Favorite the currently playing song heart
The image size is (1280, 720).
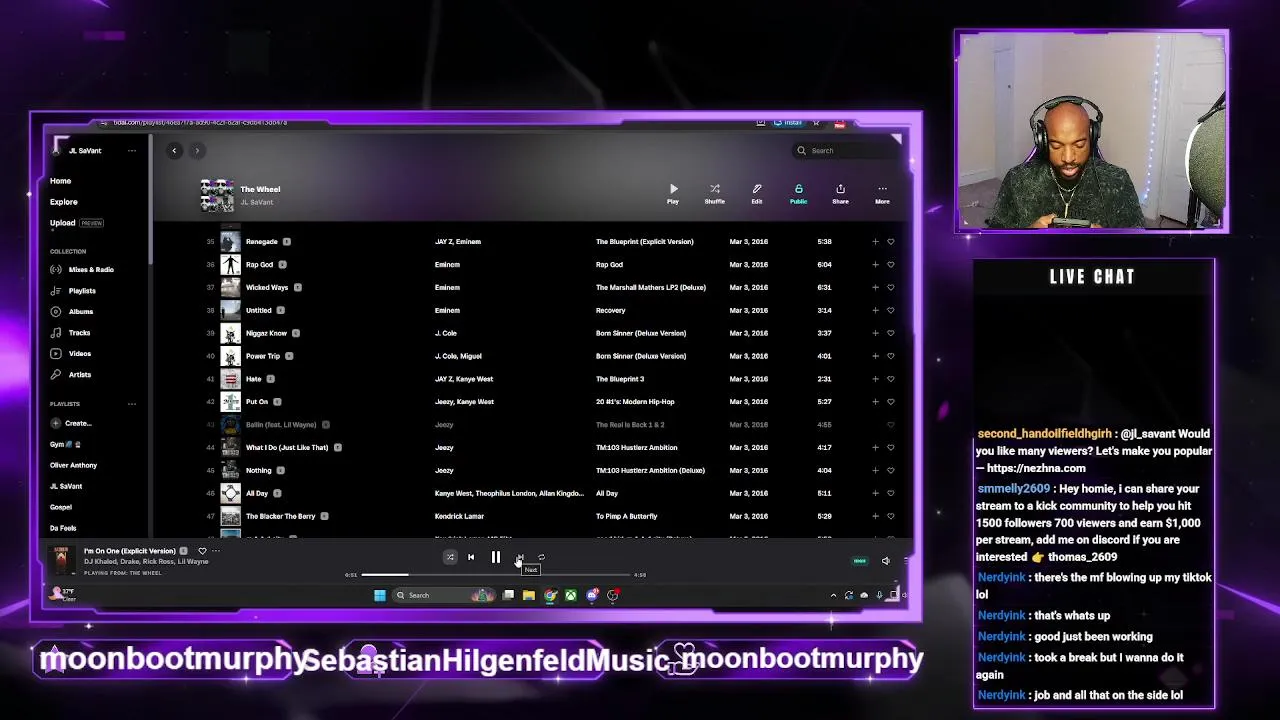[202, 551]
